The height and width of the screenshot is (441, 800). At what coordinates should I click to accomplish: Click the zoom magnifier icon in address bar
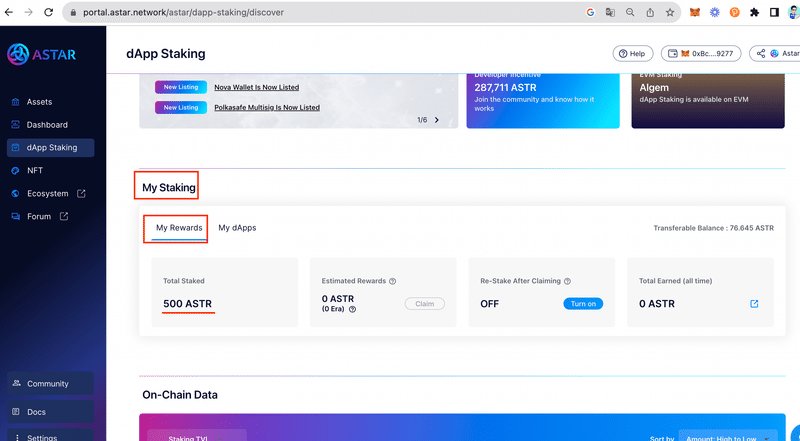click(630, 12)
